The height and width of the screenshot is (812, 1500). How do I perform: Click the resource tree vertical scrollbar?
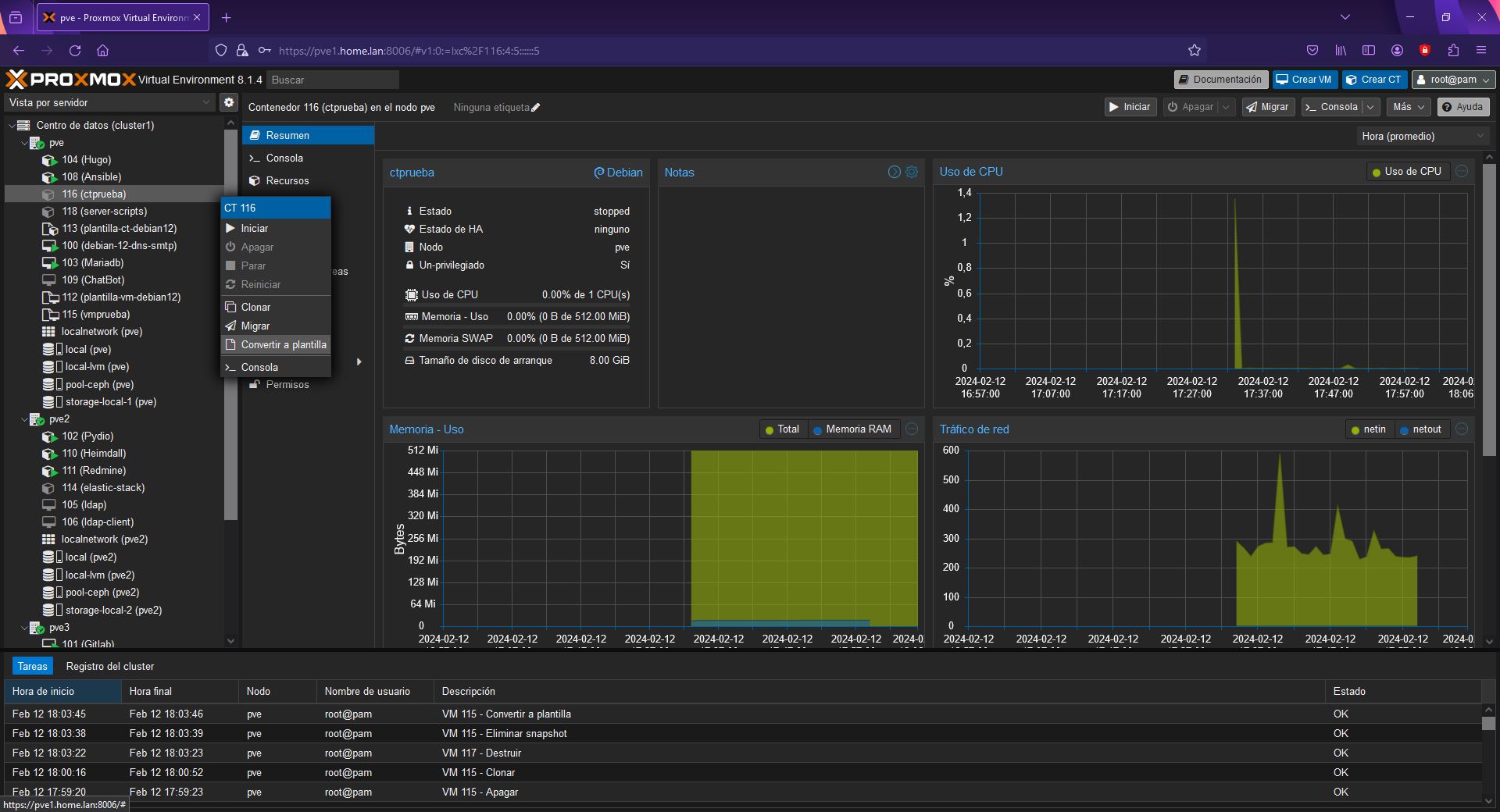coord(230,325)
